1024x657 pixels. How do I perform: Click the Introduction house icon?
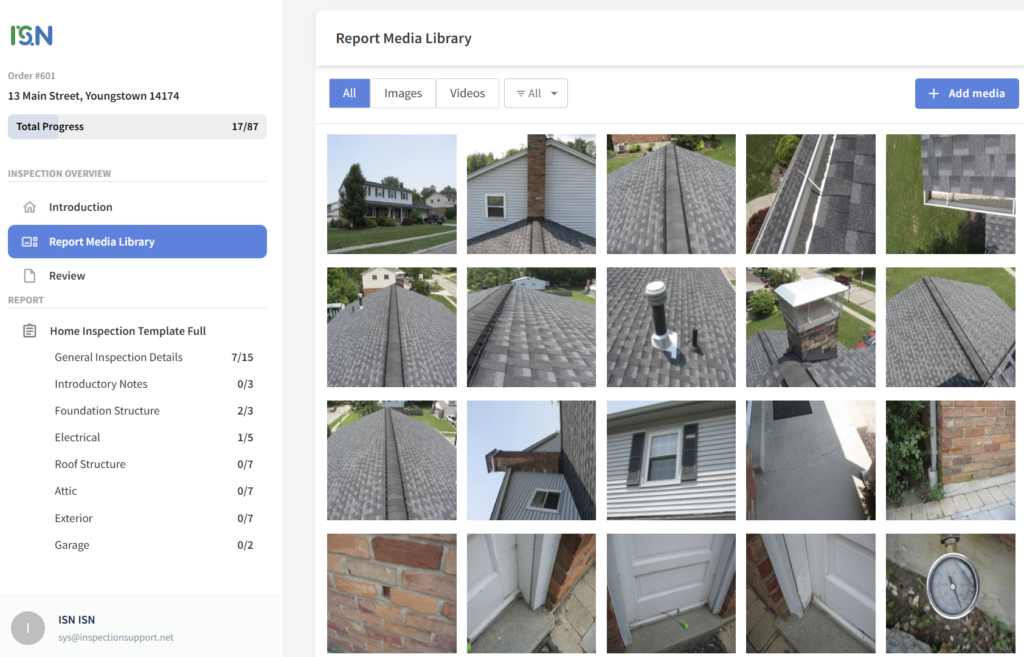[x=29, y=207]
